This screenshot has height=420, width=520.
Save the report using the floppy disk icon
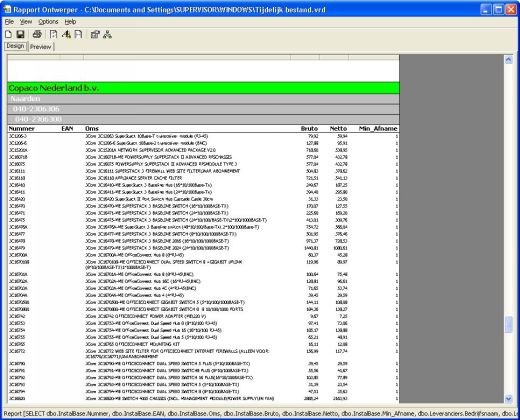pos(21,34)
